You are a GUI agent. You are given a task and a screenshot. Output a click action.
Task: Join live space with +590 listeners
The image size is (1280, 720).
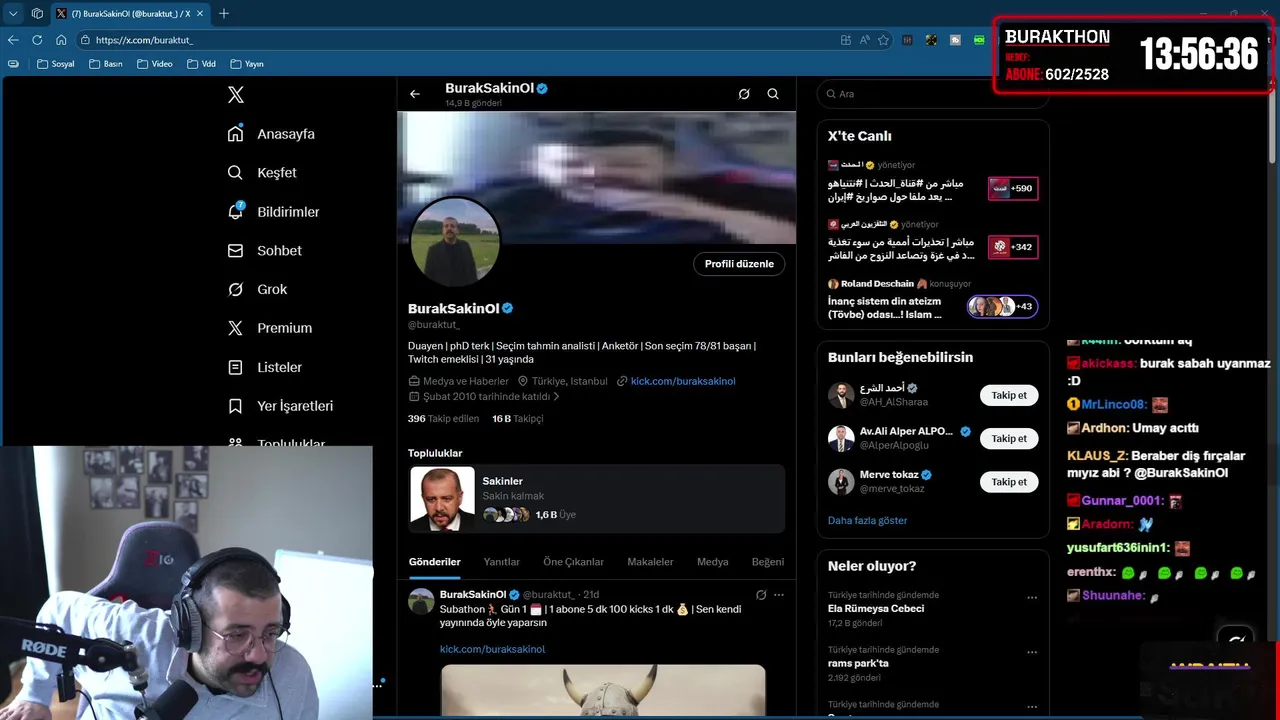pyautogui.click(x=1013, y=188)
